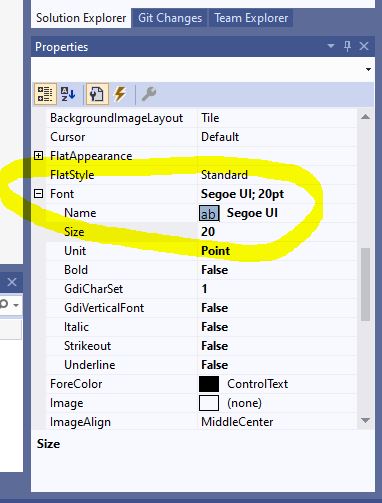Click the black ForeColor swatch
The image size is (382, 503).
coord(209,384)
